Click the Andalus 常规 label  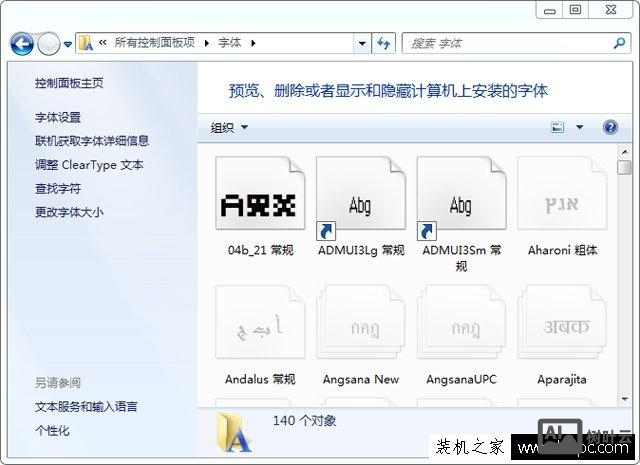point(260,379)
